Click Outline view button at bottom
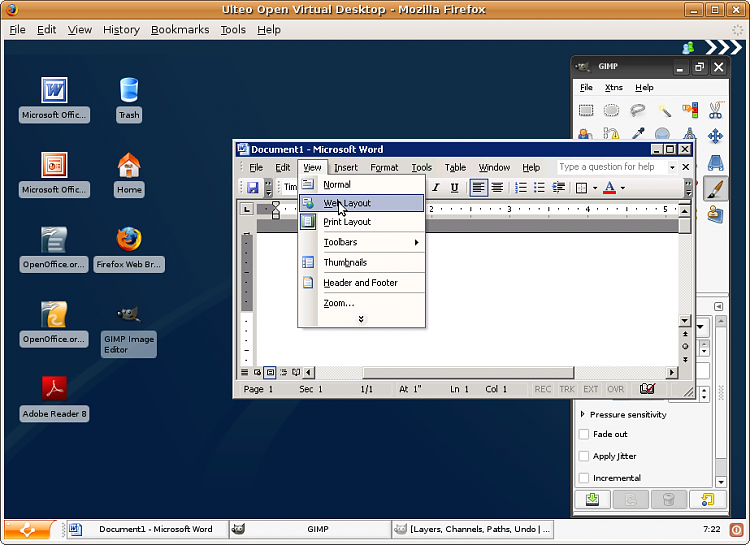 coord(283,372)
